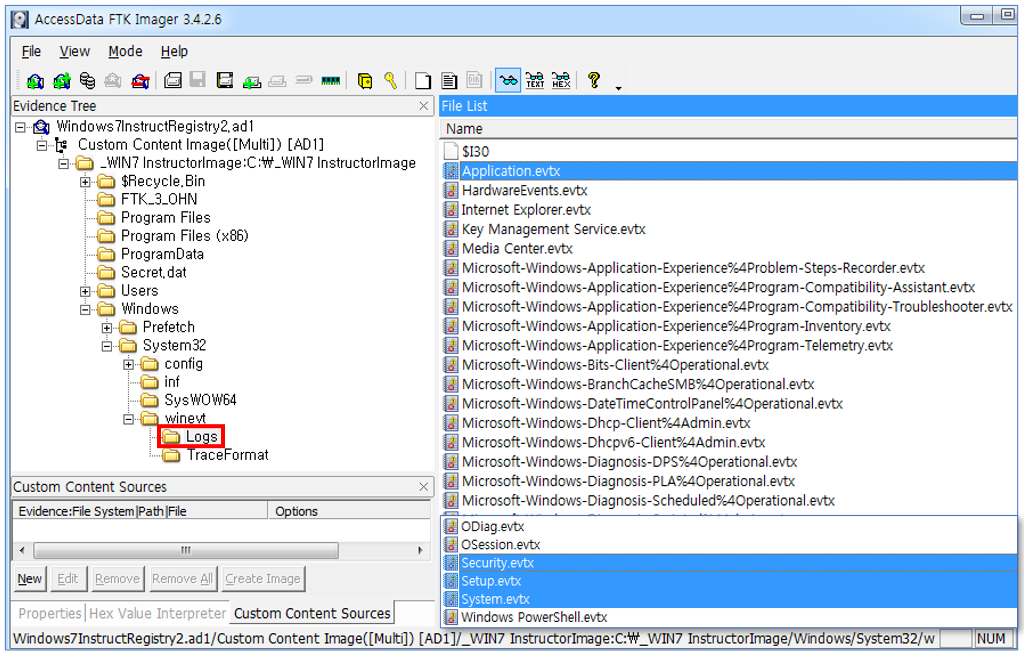Click the Export Files blank page icon
This screenshot has height=654, width=1024.
point(423,81)
